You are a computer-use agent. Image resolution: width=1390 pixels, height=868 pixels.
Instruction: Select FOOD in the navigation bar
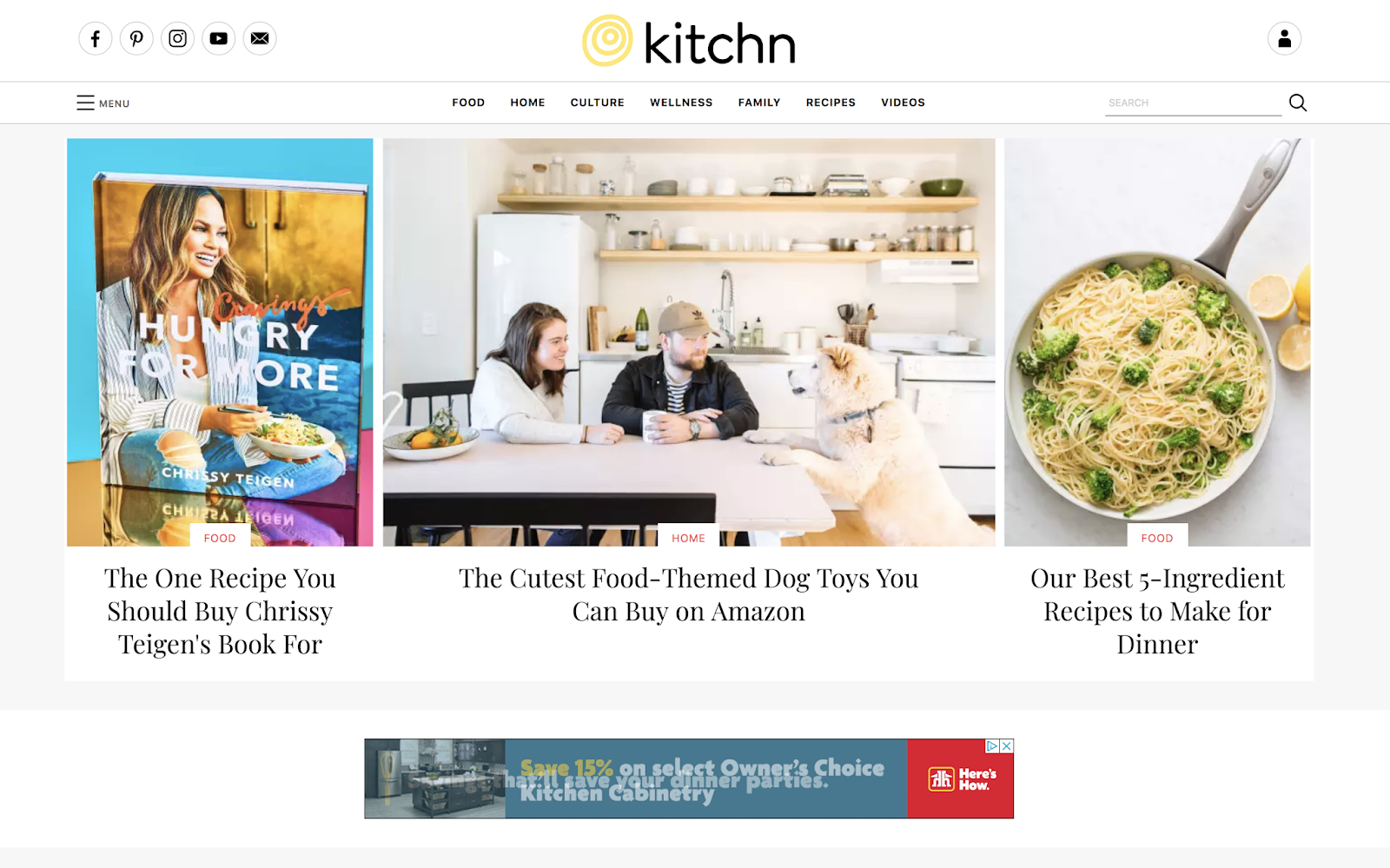468,103
